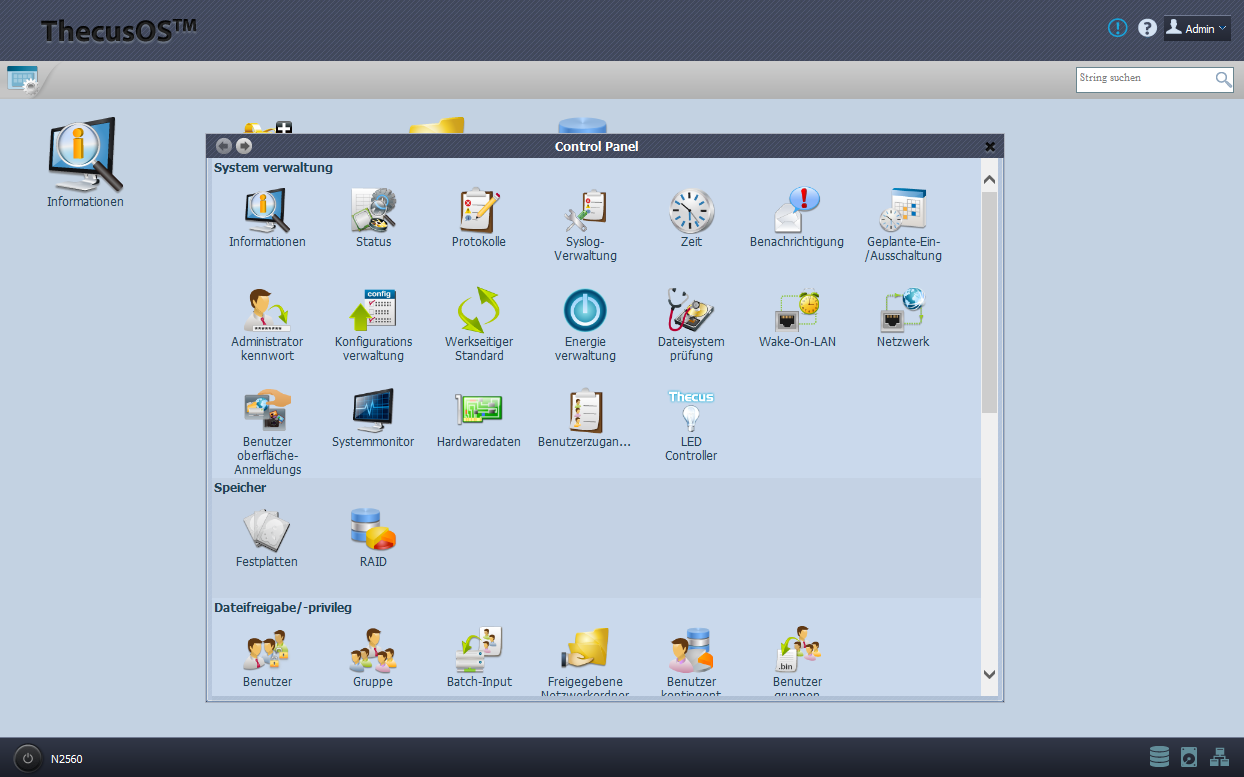Screen dimensions: 1244x777
Task: Click into the String suchen search field
Action: (1144, 79)
